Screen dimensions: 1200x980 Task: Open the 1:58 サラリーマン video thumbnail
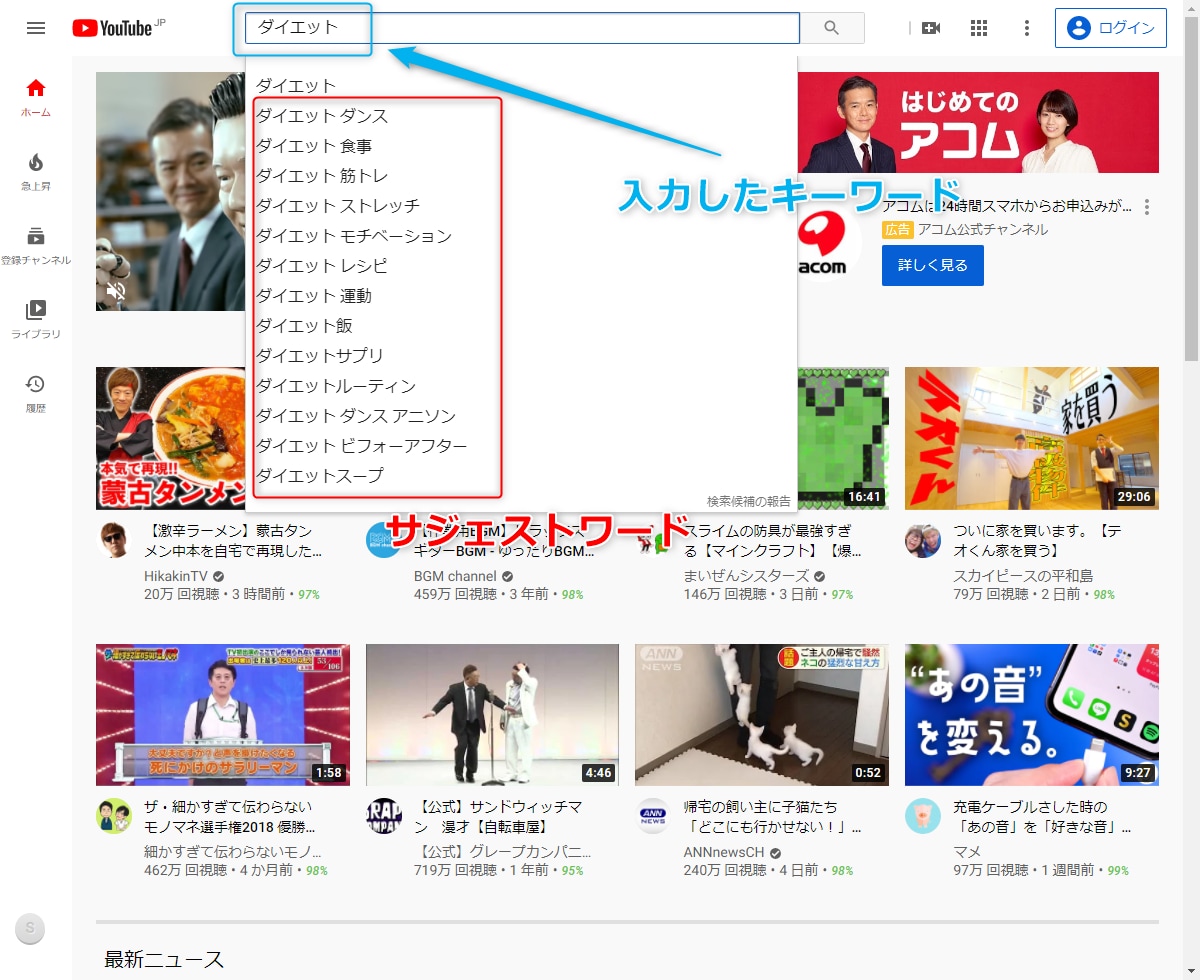click(223, 715)
